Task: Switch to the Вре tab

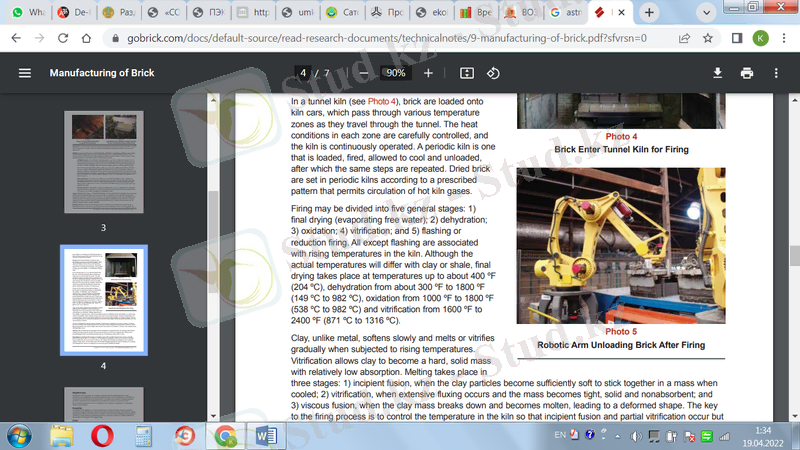Action: coord(477,12)
